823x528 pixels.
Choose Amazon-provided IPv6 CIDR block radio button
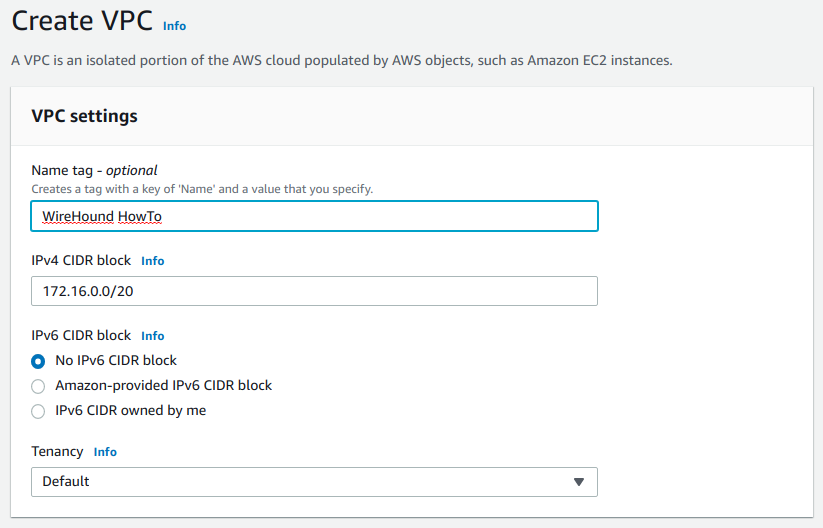[x=38, y=386]
